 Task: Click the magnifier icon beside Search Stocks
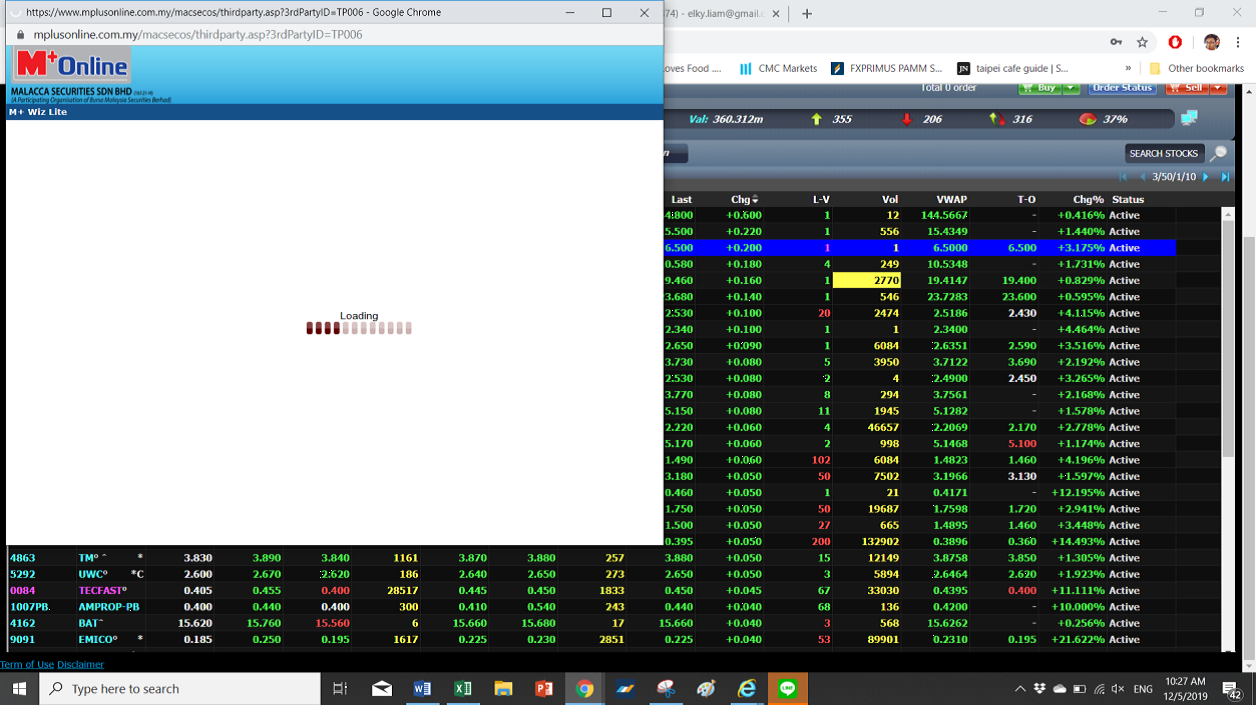1218,153
